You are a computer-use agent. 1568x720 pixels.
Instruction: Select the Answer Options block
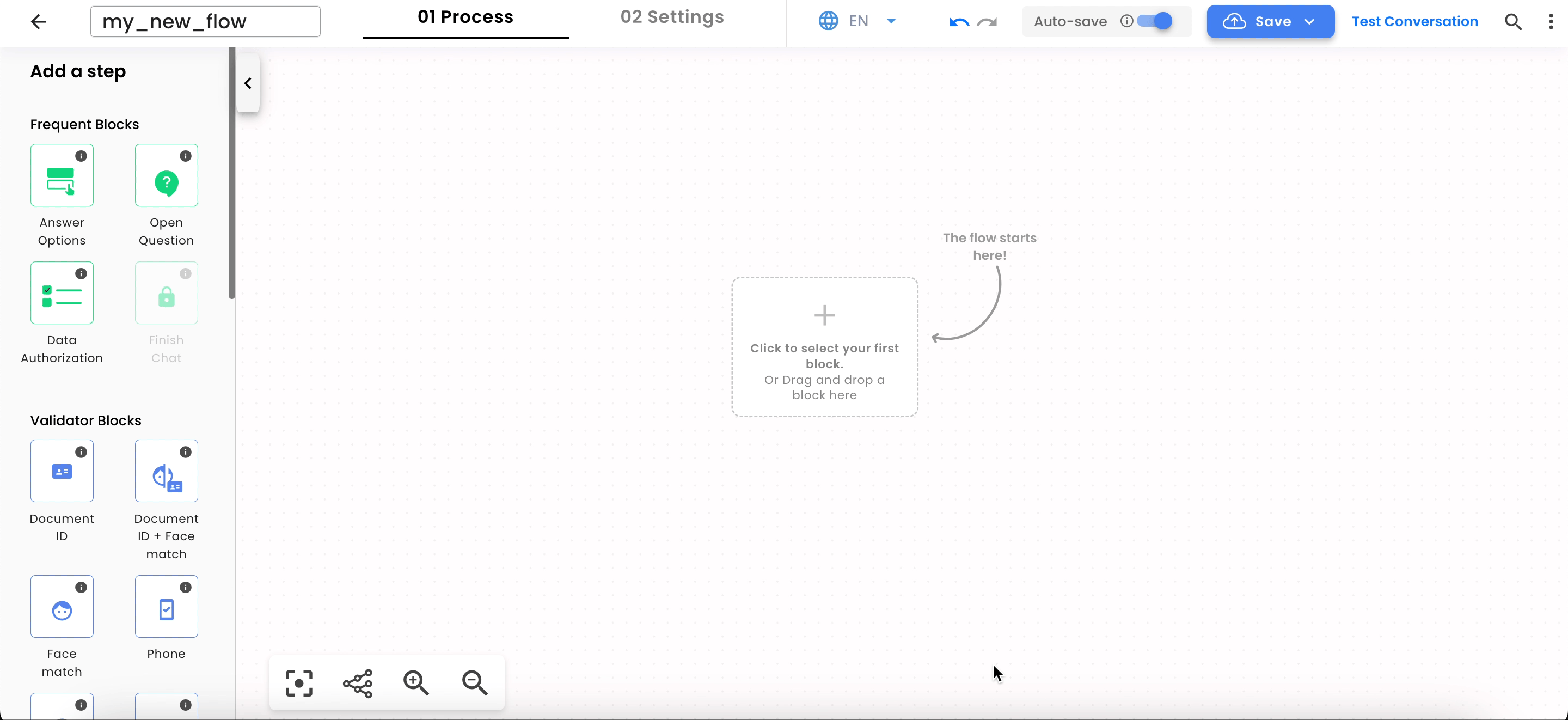pos(62,175)
